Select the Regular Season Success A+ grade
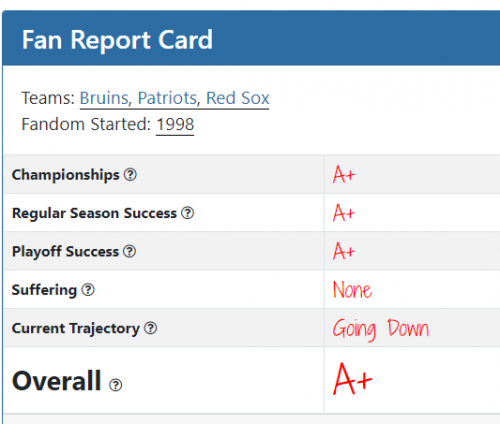The image size is (500, 424). click(x=344, y=213)
